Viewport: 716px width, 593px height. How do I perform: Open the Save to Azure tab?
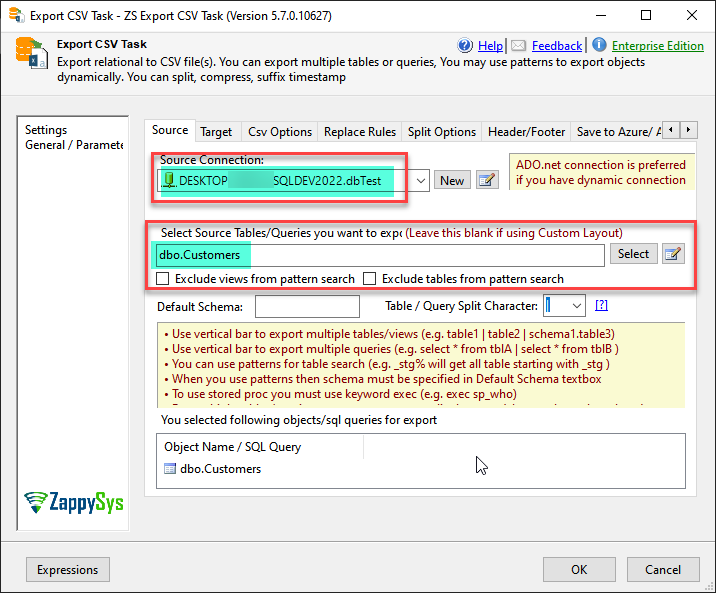(618, 132)
